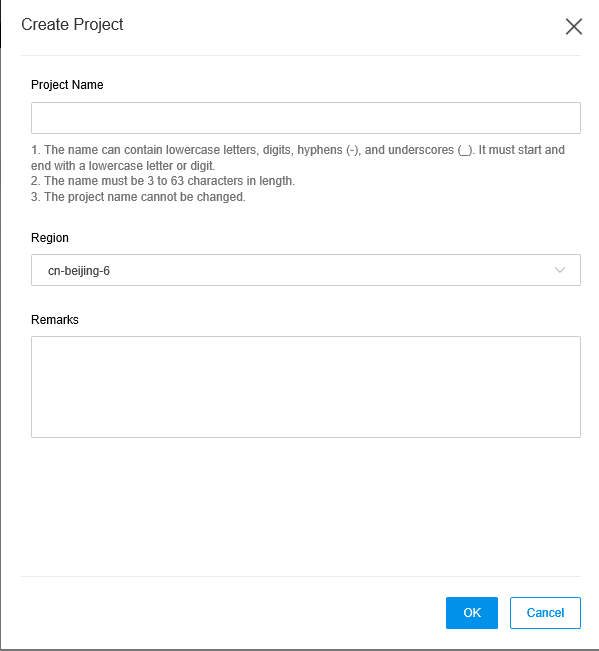
Task: Click the naming rule about lowercase letters
Action: pos(298,158)
